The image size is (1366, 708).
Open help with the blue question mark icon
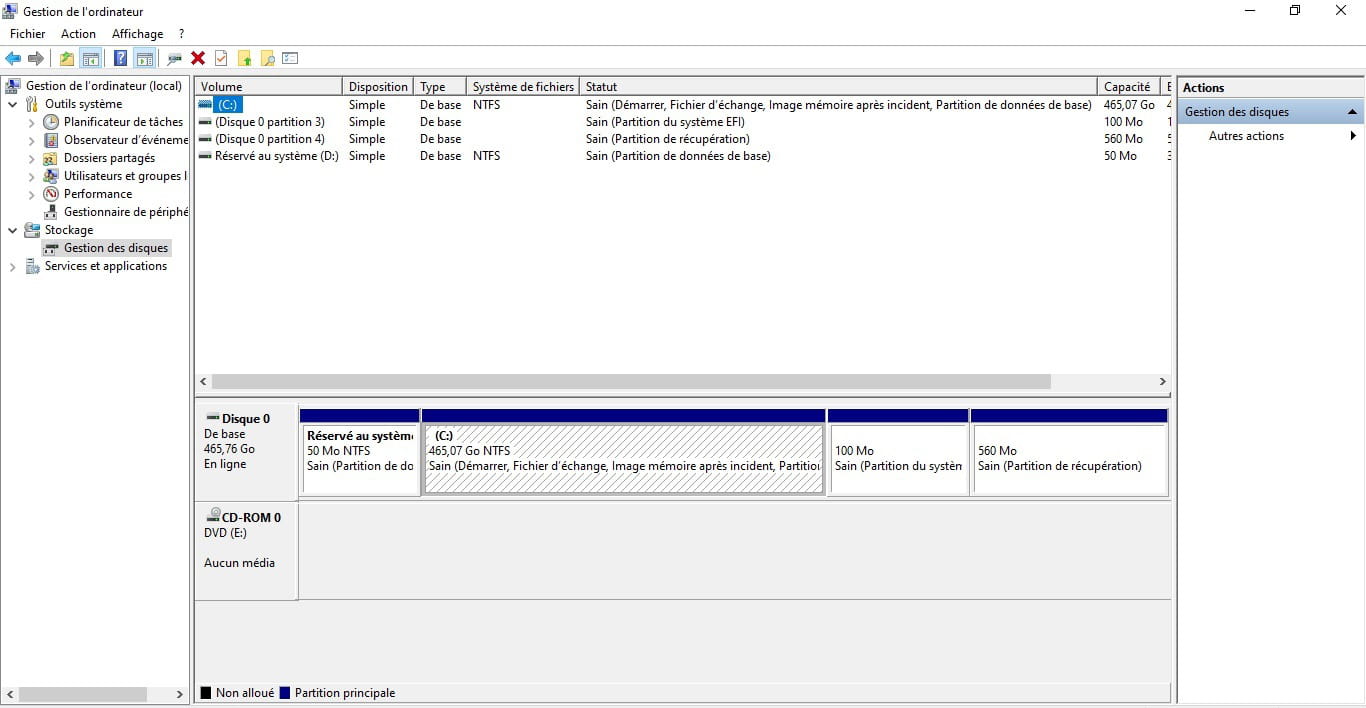(120, 59)
